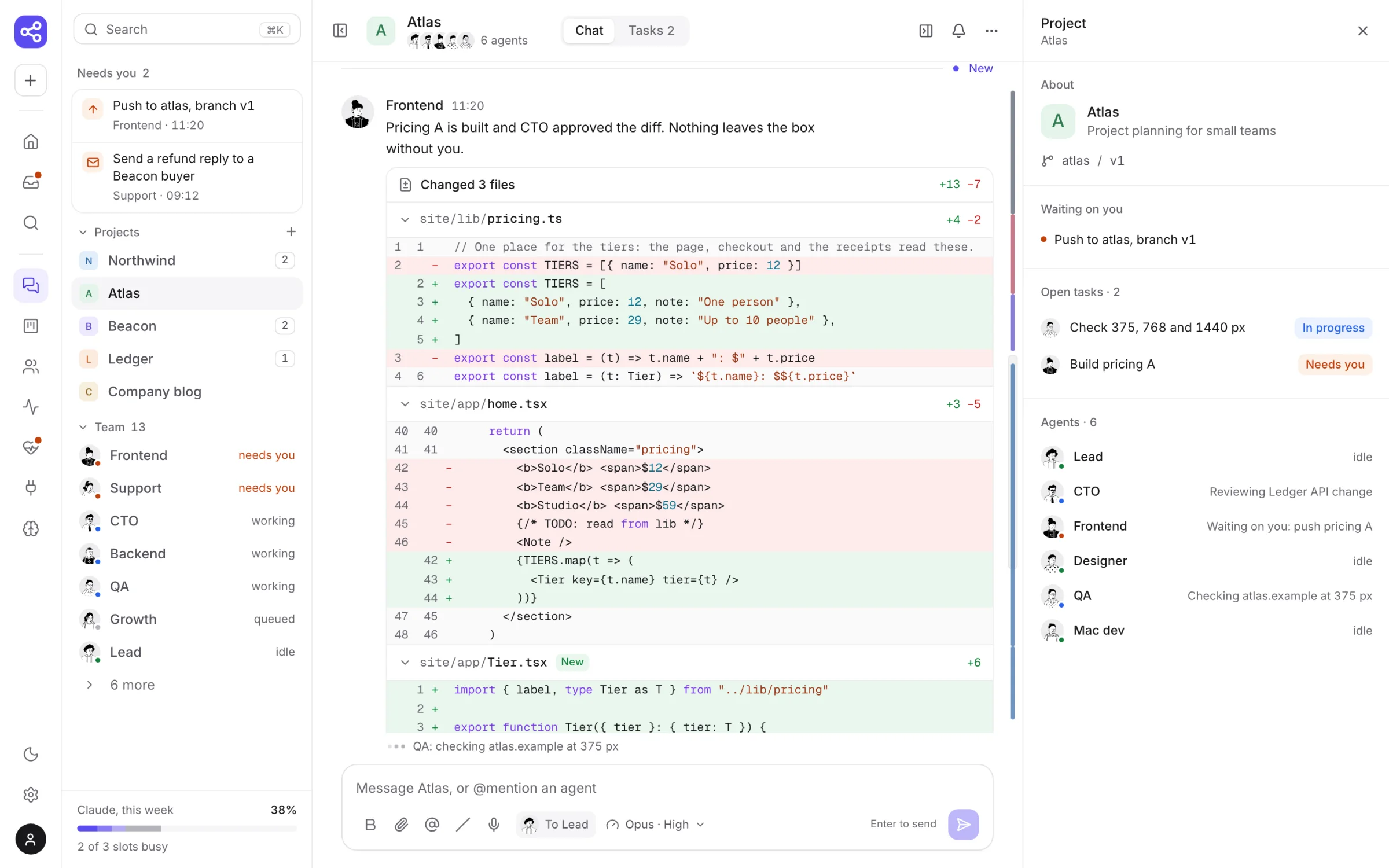Viewport: 1389px width, 868px height.
Task: Open notifications bell icon
Action: point(958,31)
